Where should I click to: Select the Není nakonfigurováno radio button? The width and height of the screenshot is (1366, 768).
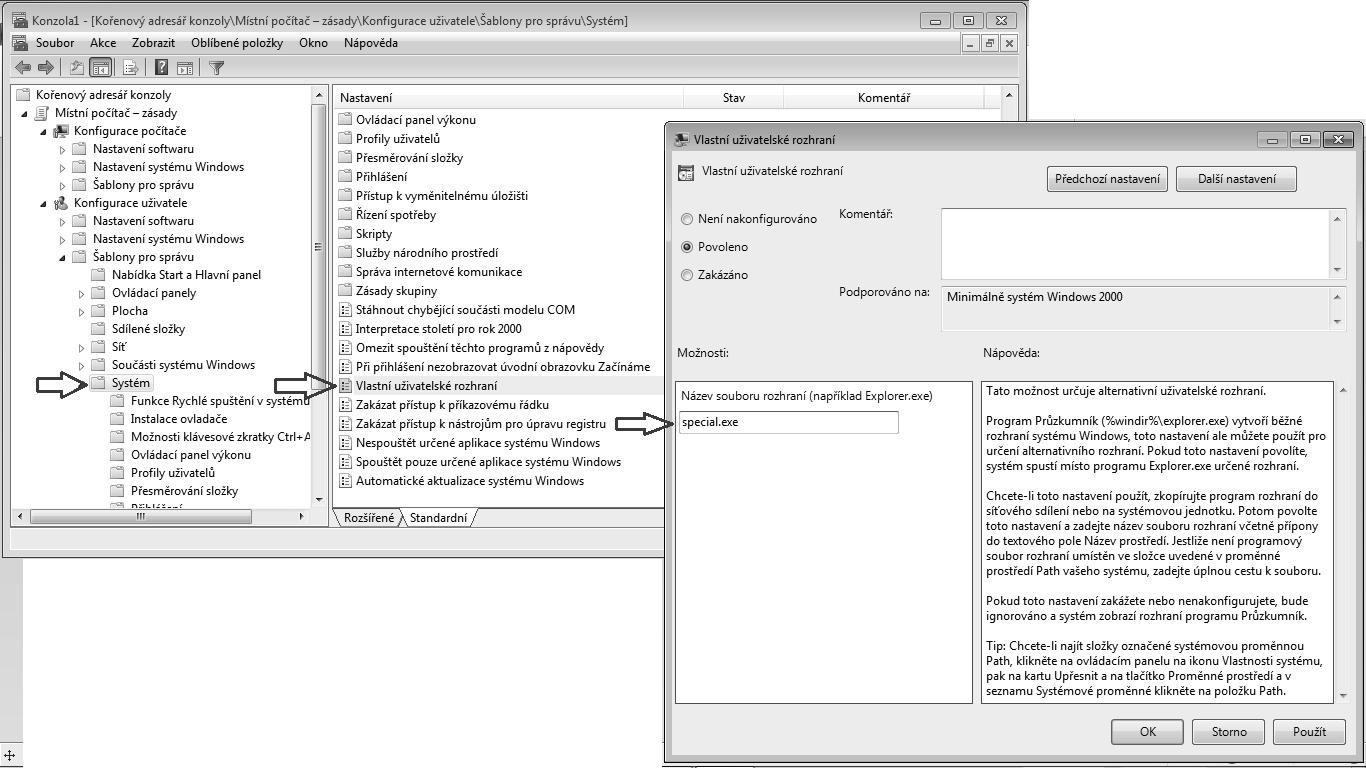coord(687,219)
